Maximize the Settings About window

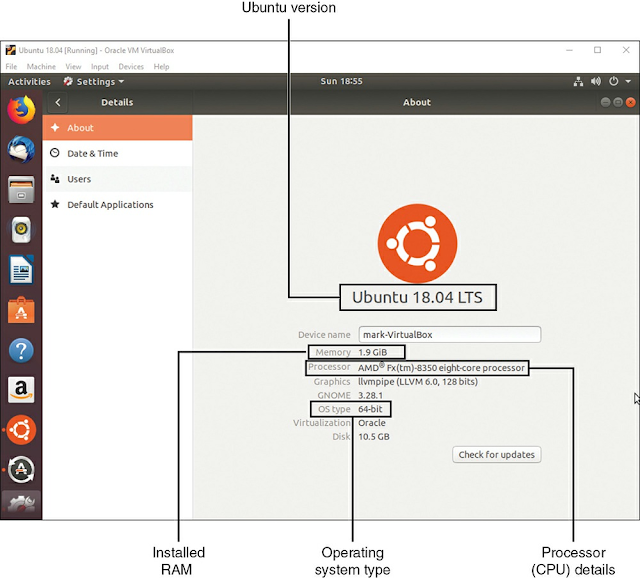618,102
